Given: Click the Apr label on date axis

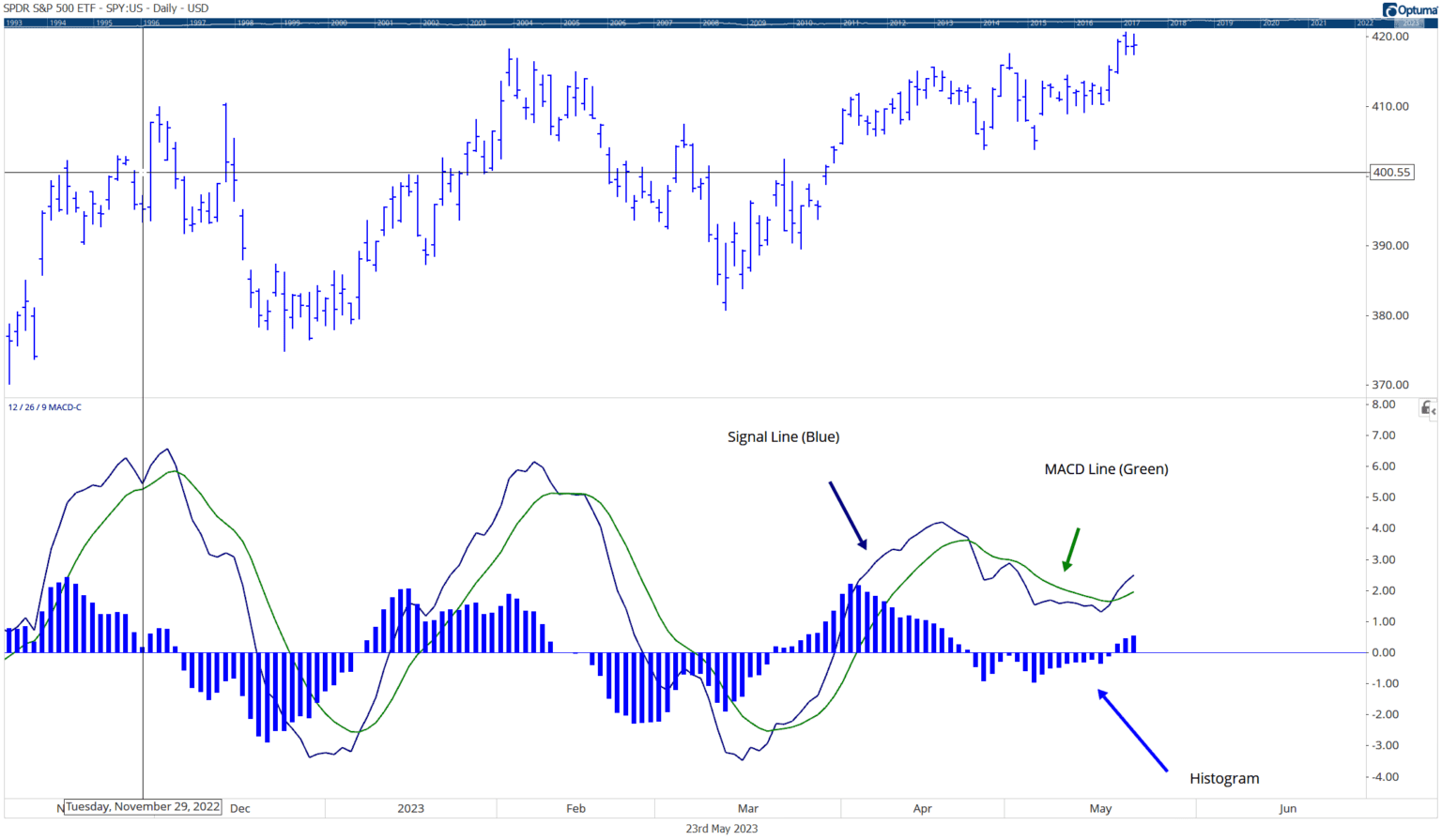Looking at the screenshot, I should pyautogui.click(x=923, y=808).
